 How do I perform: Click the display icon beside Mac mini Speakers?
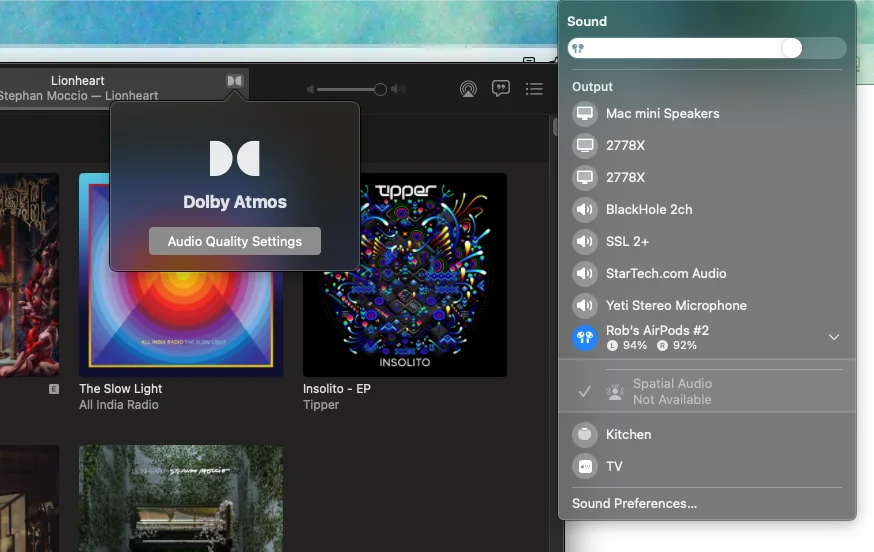click(x=585, y=113)
